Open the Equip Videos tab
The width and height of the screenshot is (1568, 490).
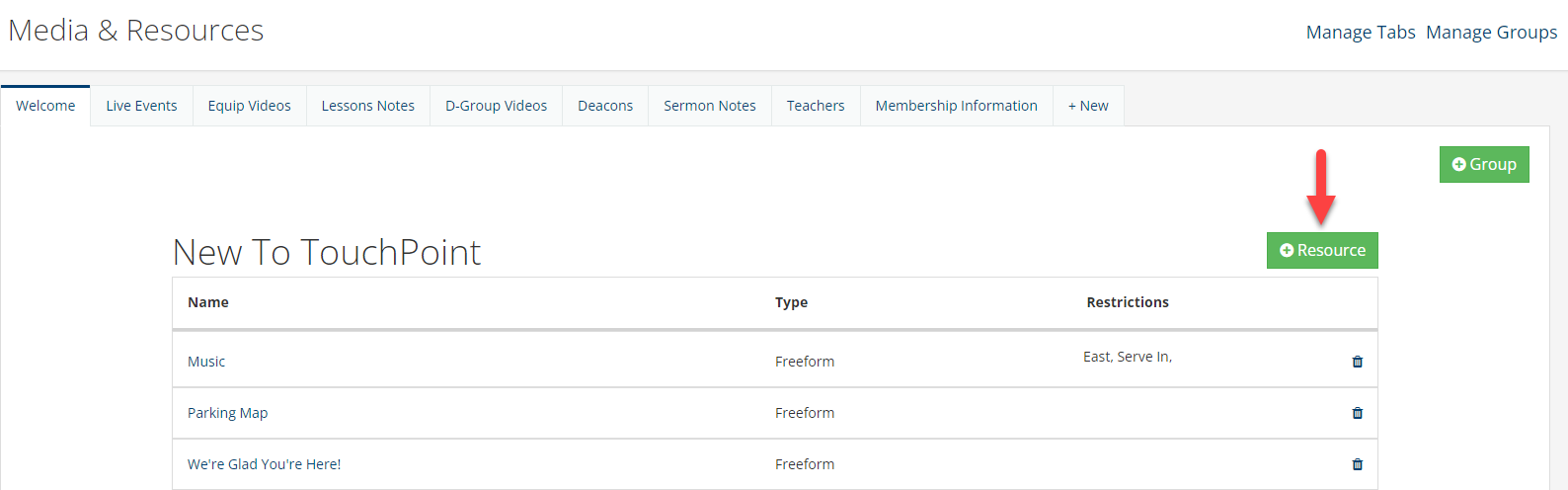[249, 106]
